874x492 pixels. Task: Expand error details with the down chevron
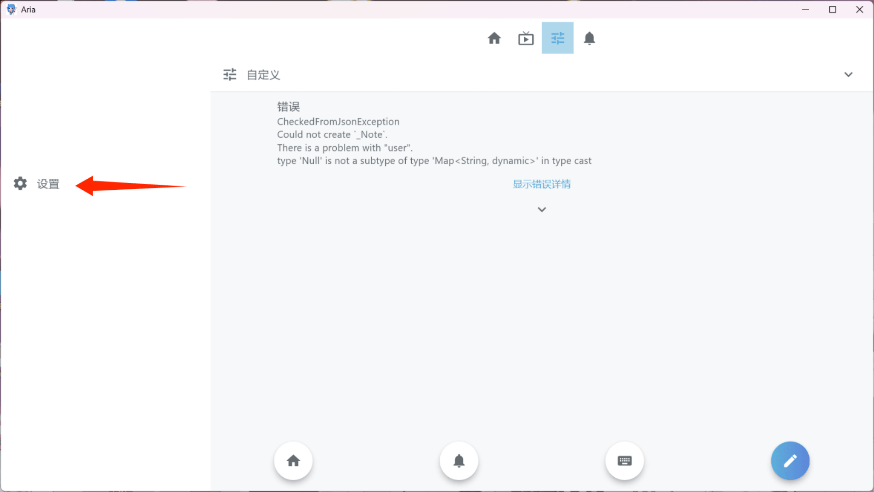pos(542,210)
